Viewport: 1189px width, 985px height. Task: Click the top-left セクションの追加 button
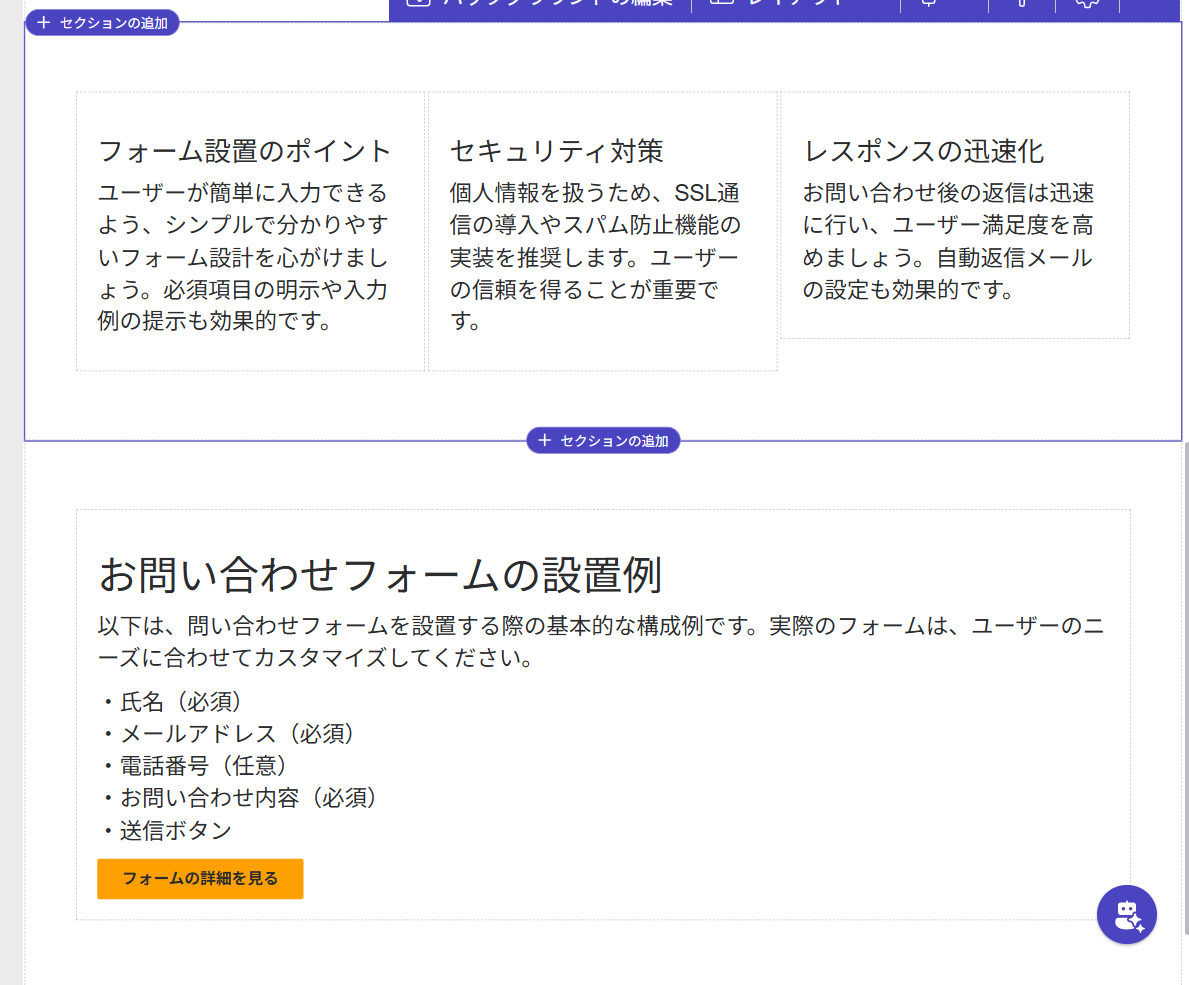click(x=102, y=23)
